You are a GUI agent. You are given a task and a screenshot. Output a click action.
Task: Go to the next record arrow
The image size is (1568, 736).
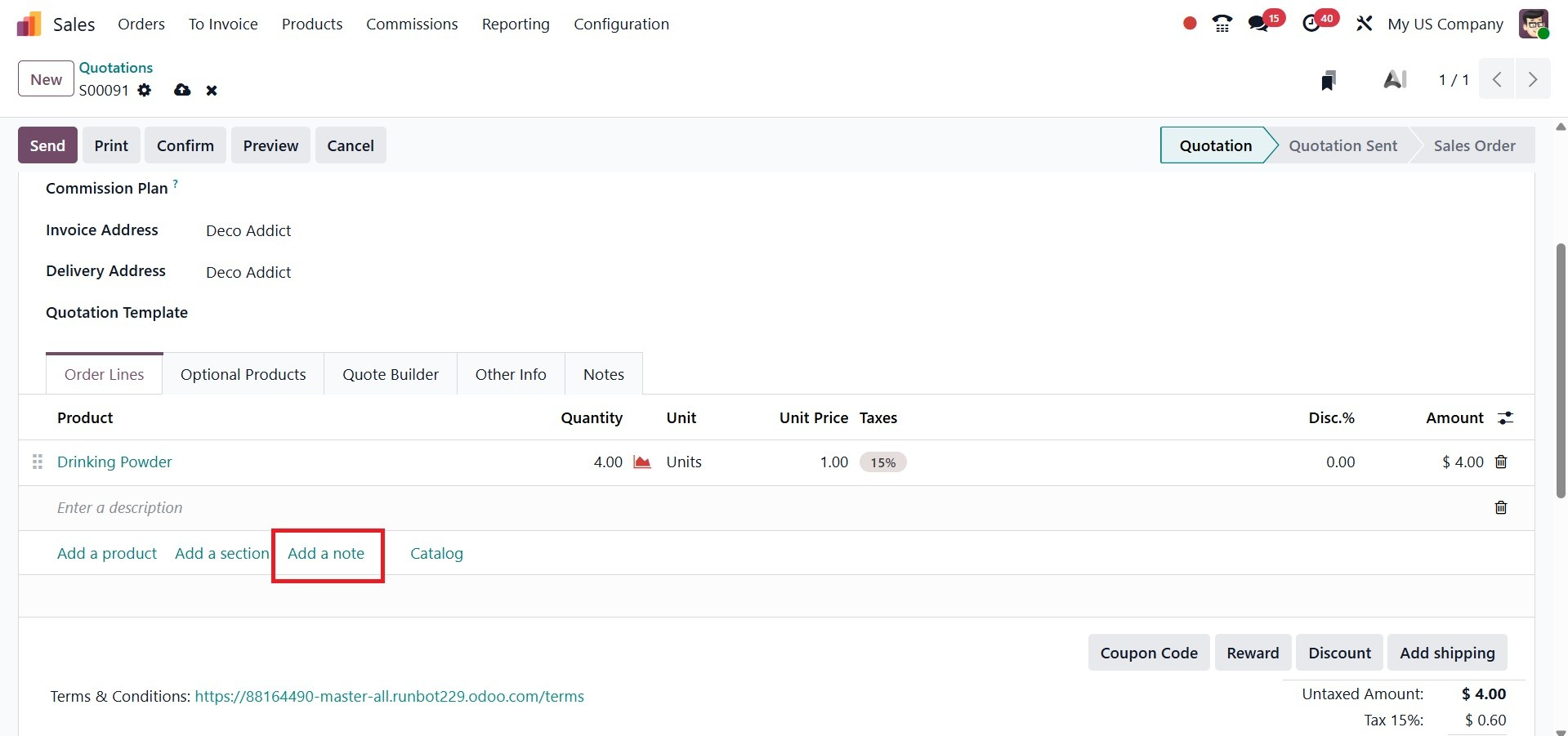coord(1532,80)
